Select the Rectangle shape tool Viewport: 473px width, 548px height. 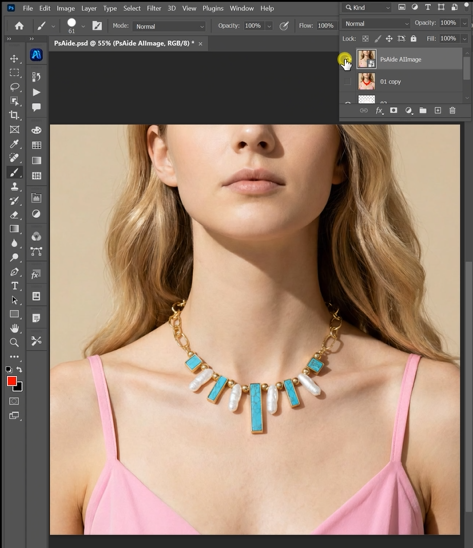(x=14, y=314)
